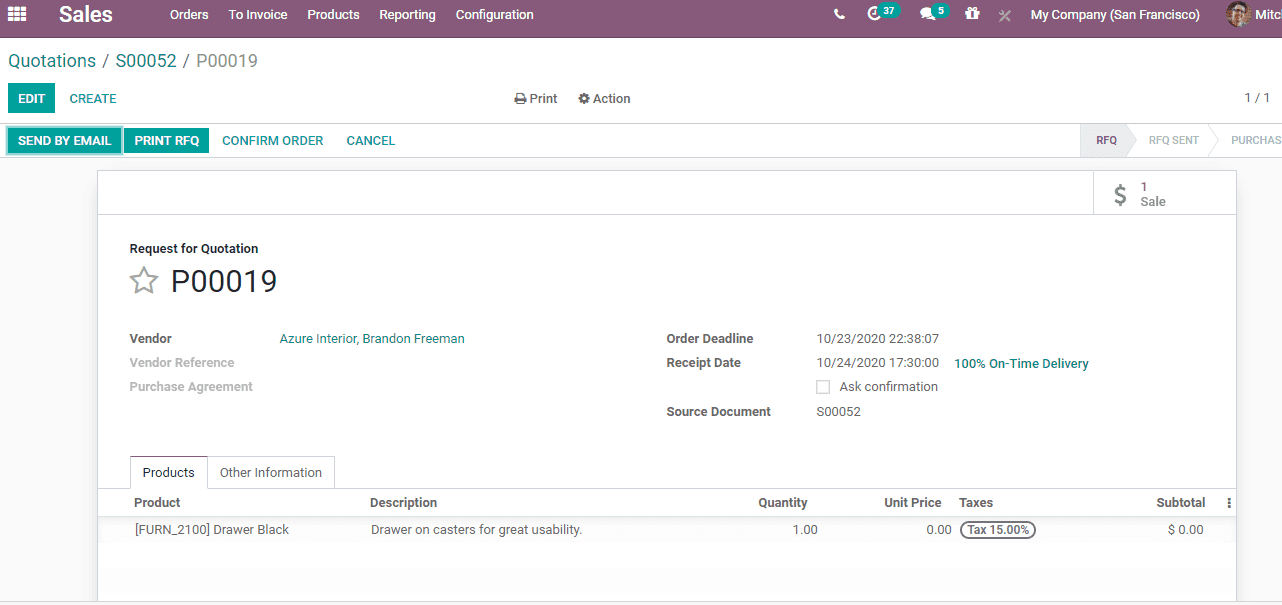Image resolution: width=1282 pixels, height=605 pixels.
Task: Click Source Document value S00052
Action: (839, 412)
